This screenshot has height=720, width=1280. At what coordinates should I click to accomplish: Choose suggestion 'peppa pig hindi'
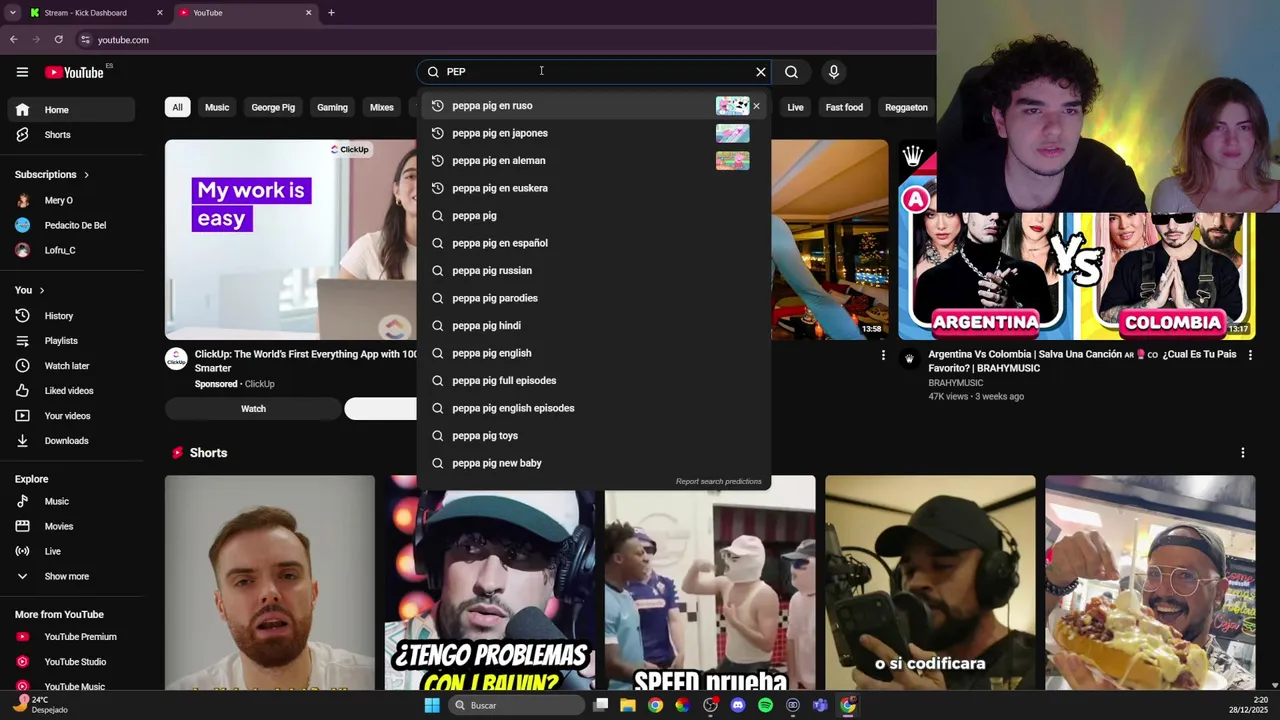pyautogui.click(x=594, y=326)
